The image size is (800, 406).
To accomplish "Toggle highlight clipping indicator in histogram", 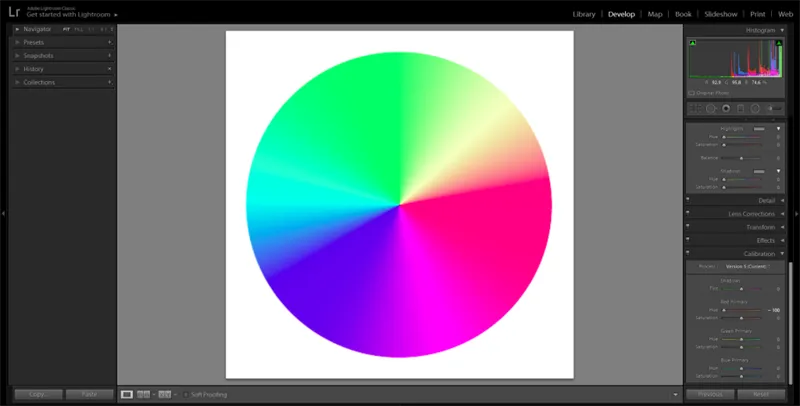I will click(779, 44).
